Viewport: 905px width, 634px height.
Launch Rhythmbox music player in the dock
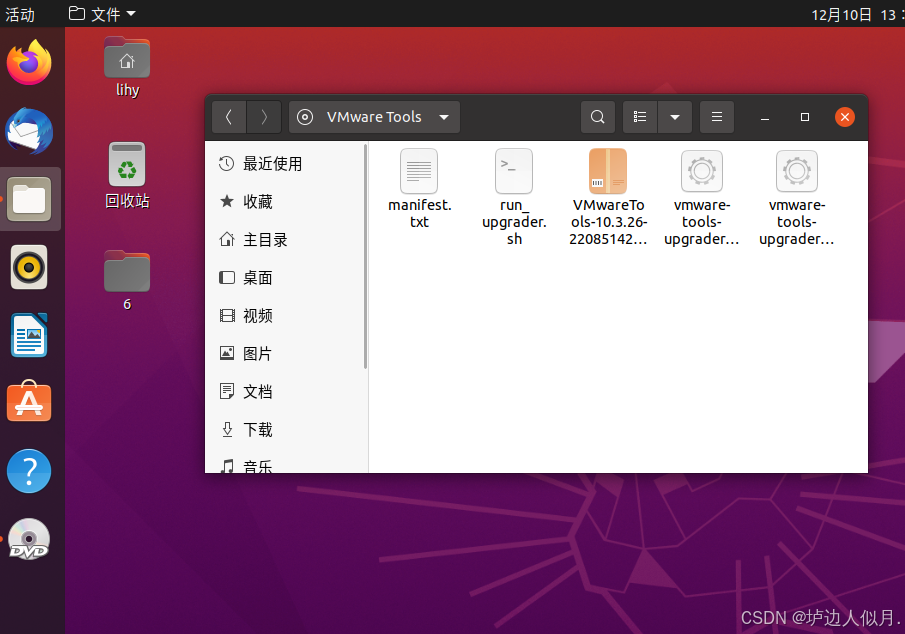coord(29,267)
